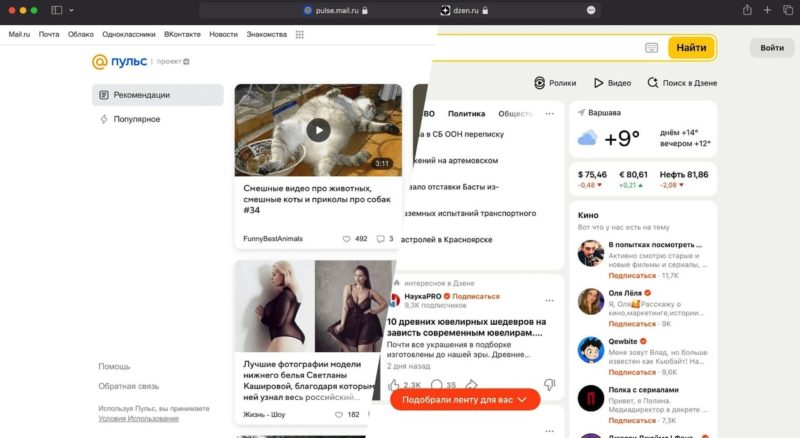Open the Qewbite channel avatar
The height and width of the screenshot is (438, 800).
click(x=591, y=350)
